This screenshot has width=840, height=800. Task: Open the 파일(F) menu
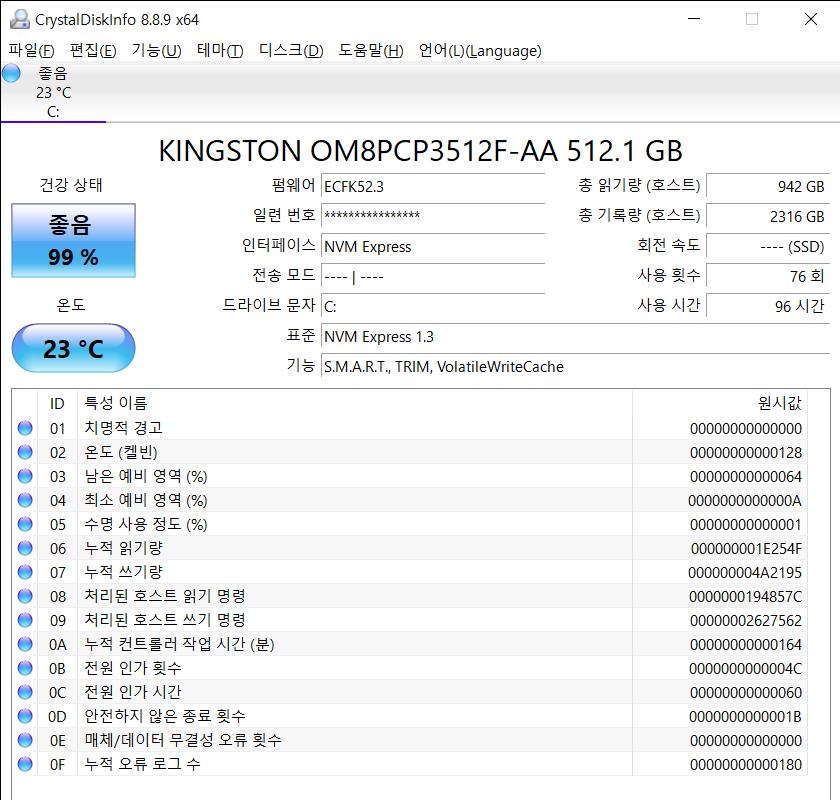pyautogui.click(x=31, y=51)
